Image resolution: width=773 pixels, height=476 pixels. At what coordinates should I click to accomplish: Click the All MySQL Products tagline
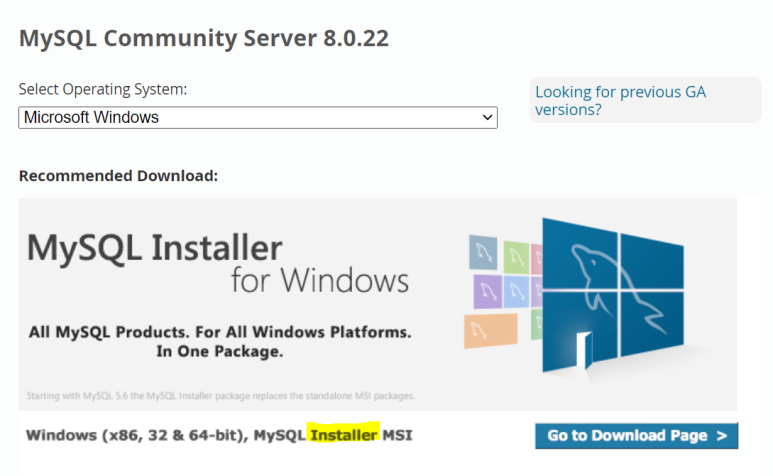(x=220, y=341)
